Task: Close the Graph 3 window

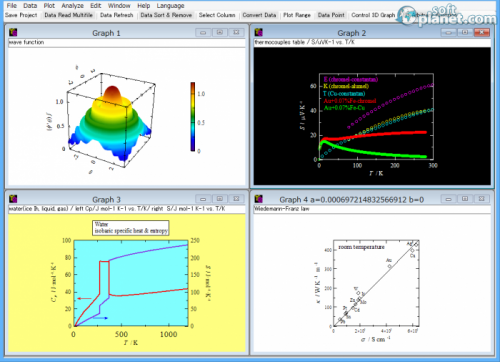Action: [x=236, y=199]
